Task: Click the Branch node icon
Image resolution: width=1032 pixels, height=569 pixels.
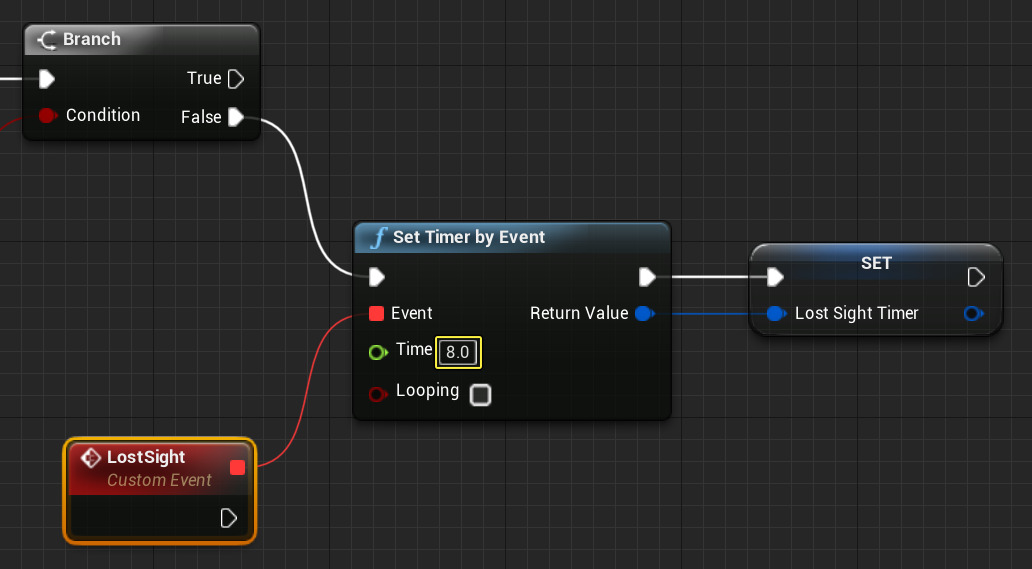Action: 47,39
